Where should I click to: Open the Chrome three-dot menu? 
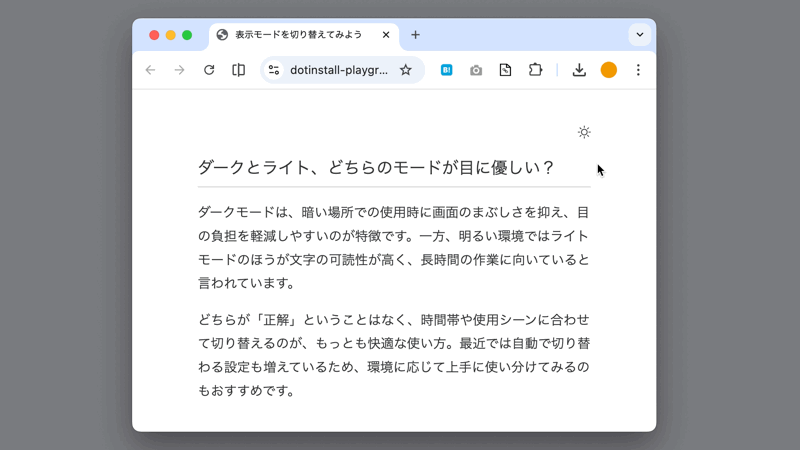point(638,70)
